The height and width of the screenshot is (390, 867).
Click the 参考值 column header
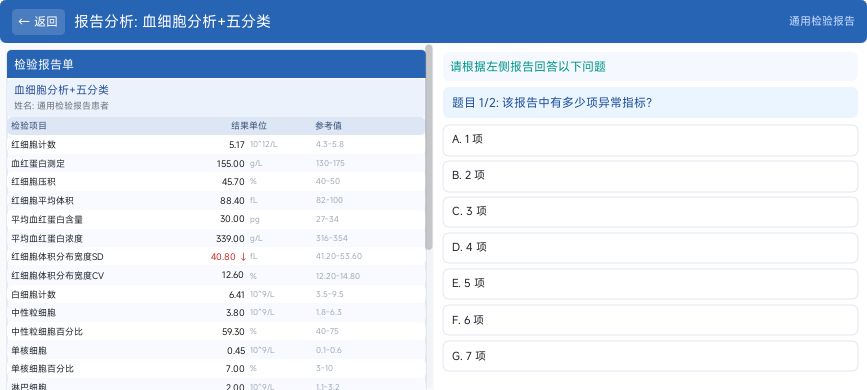(x=328, y=126)
